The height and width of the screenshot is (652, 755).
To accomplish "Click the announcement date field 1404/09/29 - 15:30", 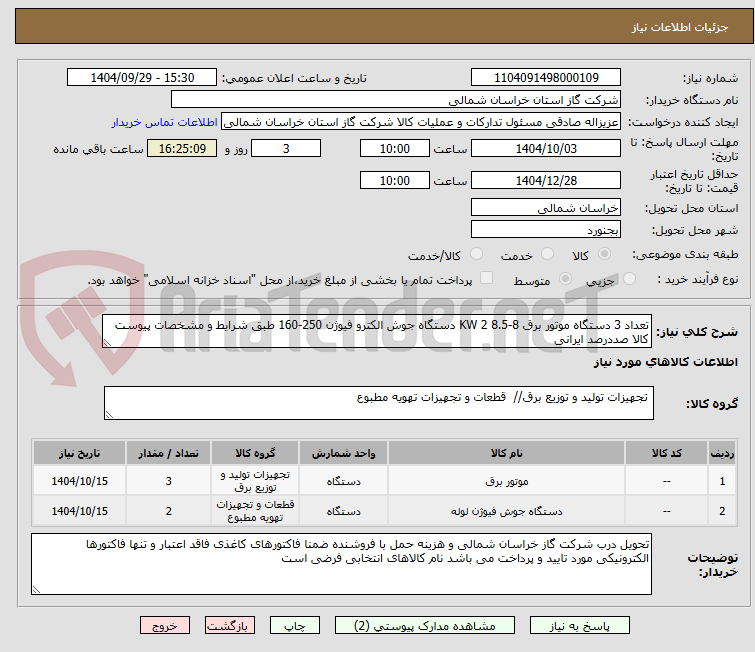I will tap(142, 77).
